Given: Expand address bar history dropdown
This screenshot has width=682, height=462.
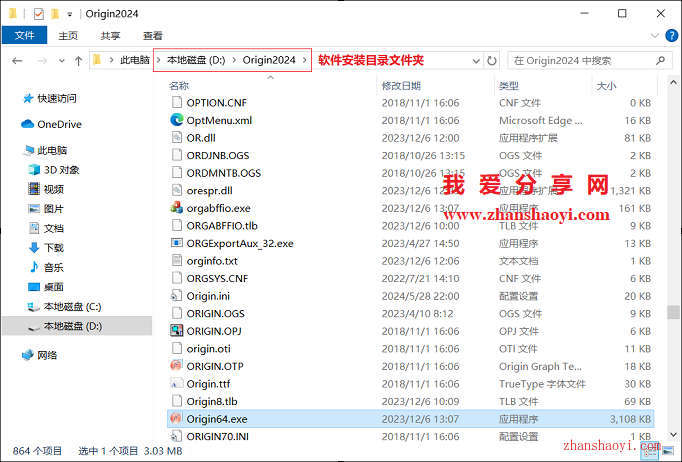Looking at the screenshot, I should [x=476, y=61].
